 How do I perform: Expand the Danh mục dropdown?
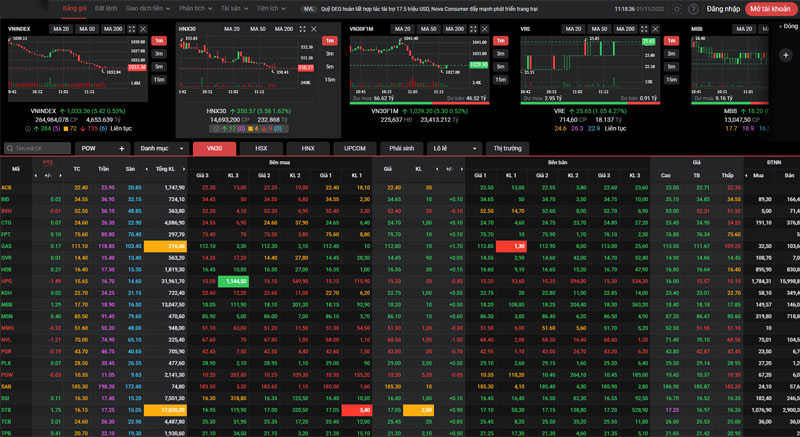pyautogui.click(x=161, y=148)
